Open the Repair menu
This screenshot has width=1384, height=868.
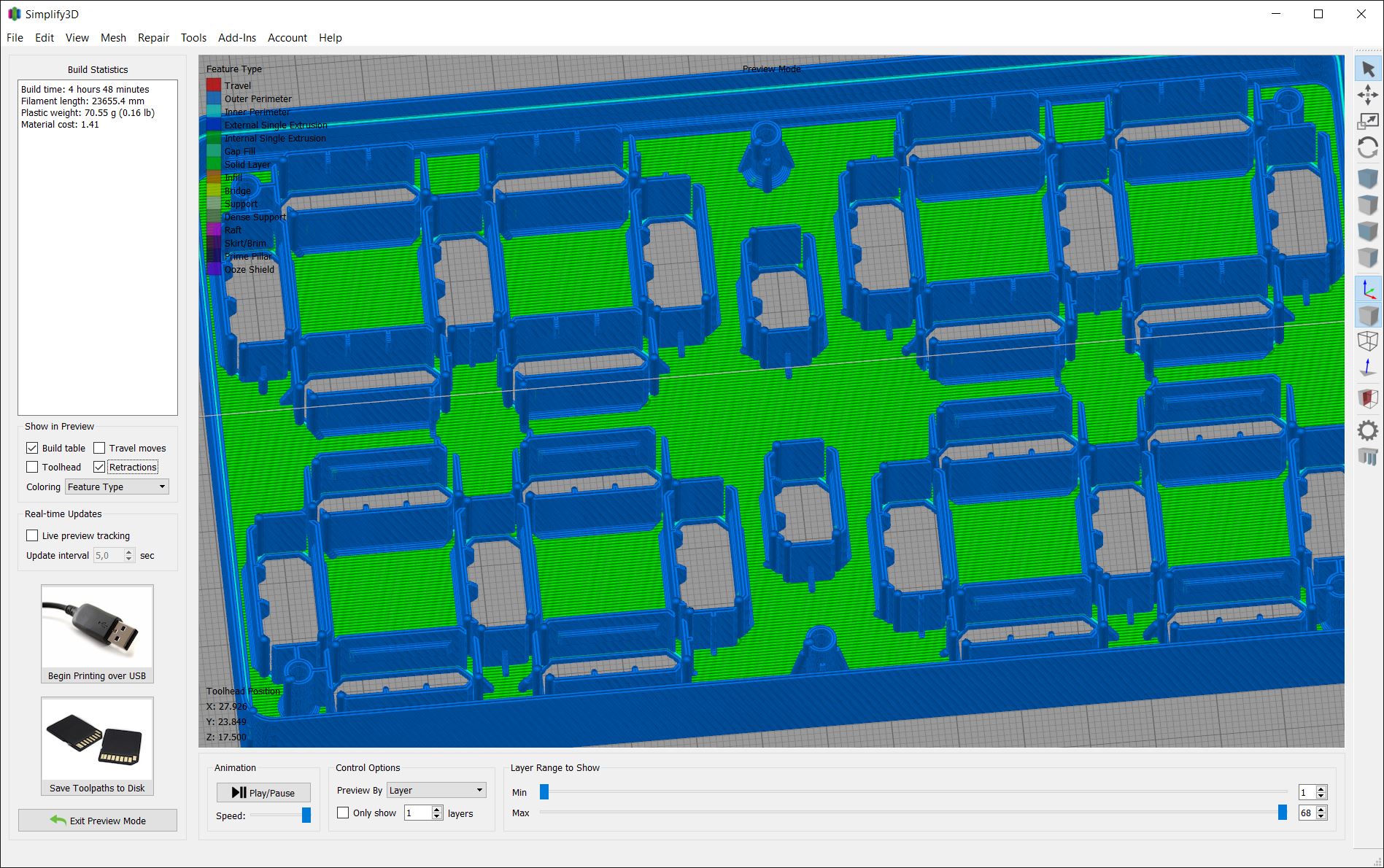(153, 38)
